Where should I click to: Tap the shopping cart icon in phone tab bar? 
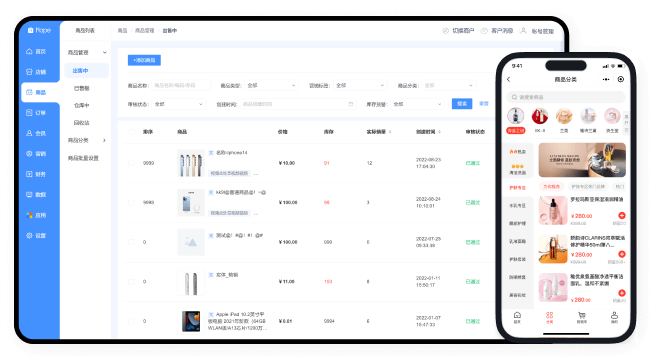582,317
